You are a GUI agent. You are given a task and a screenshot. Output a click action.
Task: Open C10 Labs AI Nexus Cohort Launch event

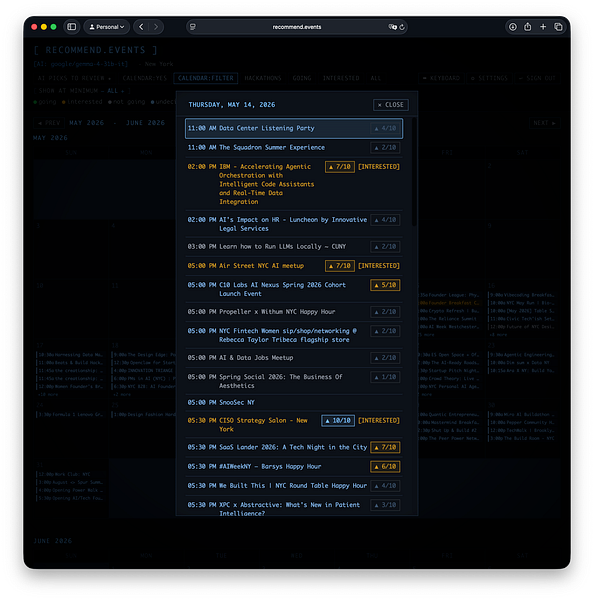tap(294, 289)
